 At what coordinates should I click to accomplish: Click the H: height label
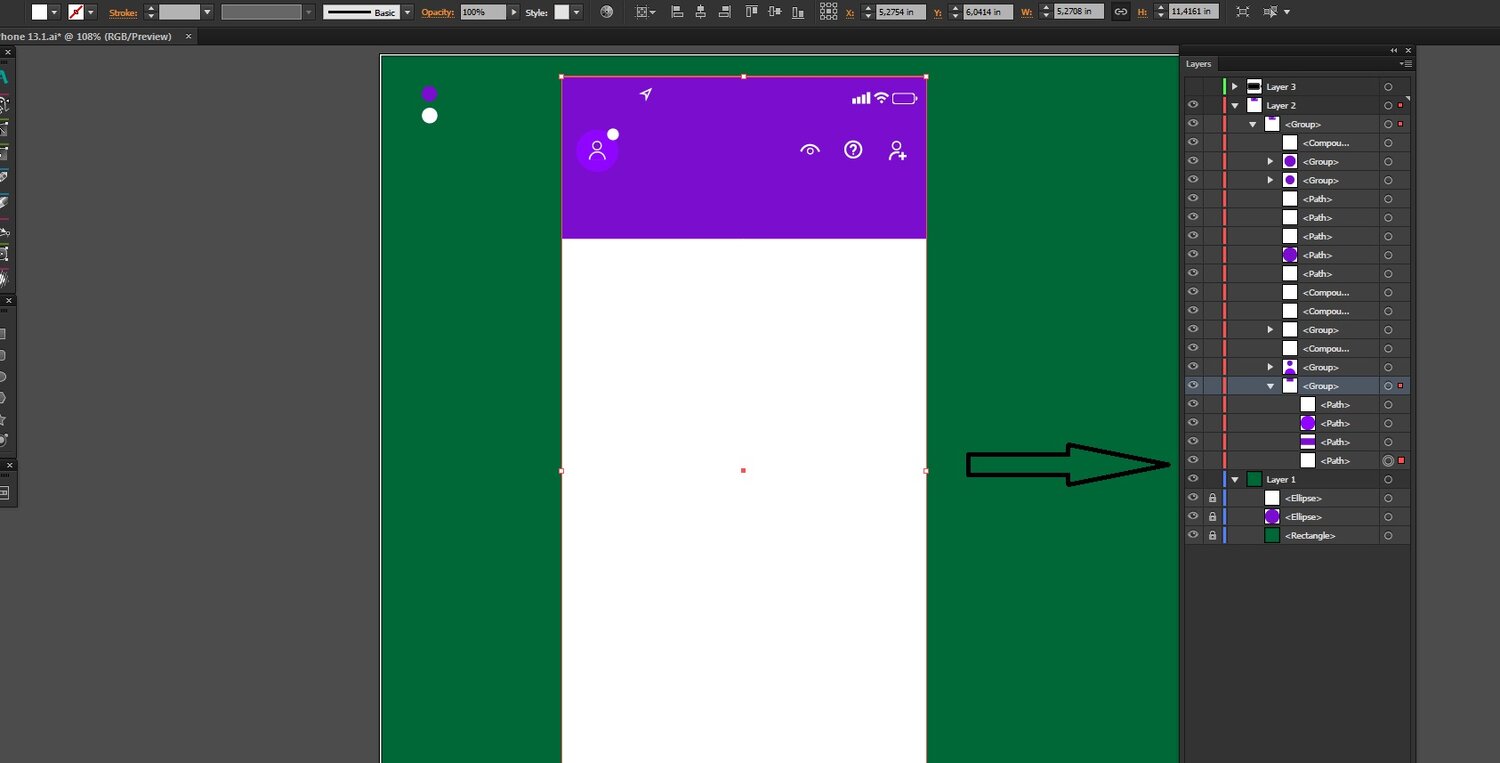point(1141,12)
